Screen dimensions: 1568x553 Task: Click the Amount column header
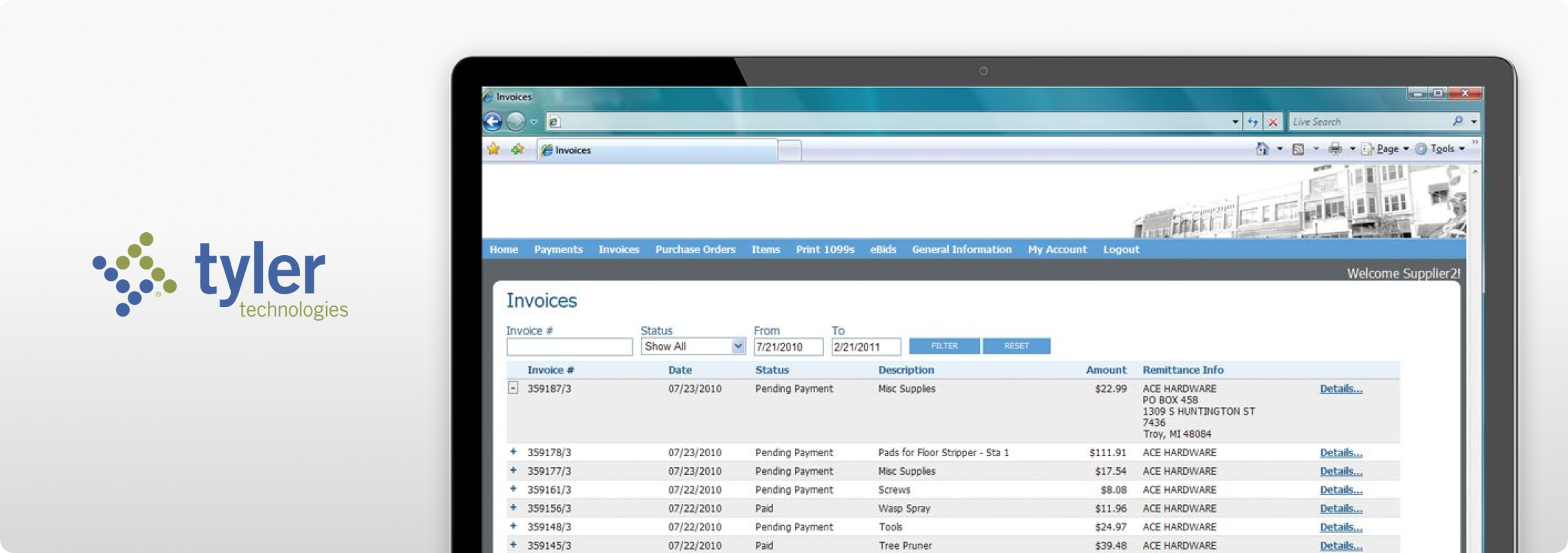point(1106,371)
